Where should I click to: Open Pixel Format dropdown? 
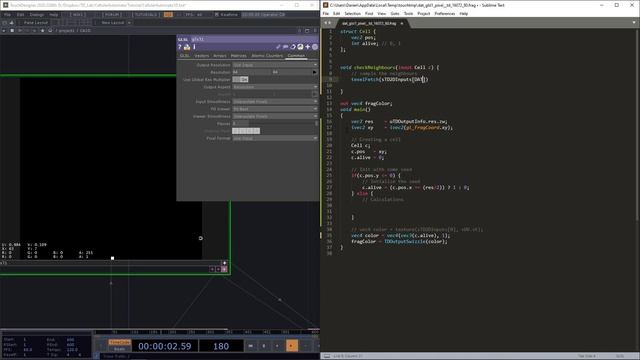pyautogui.click(x=275, y=138)
